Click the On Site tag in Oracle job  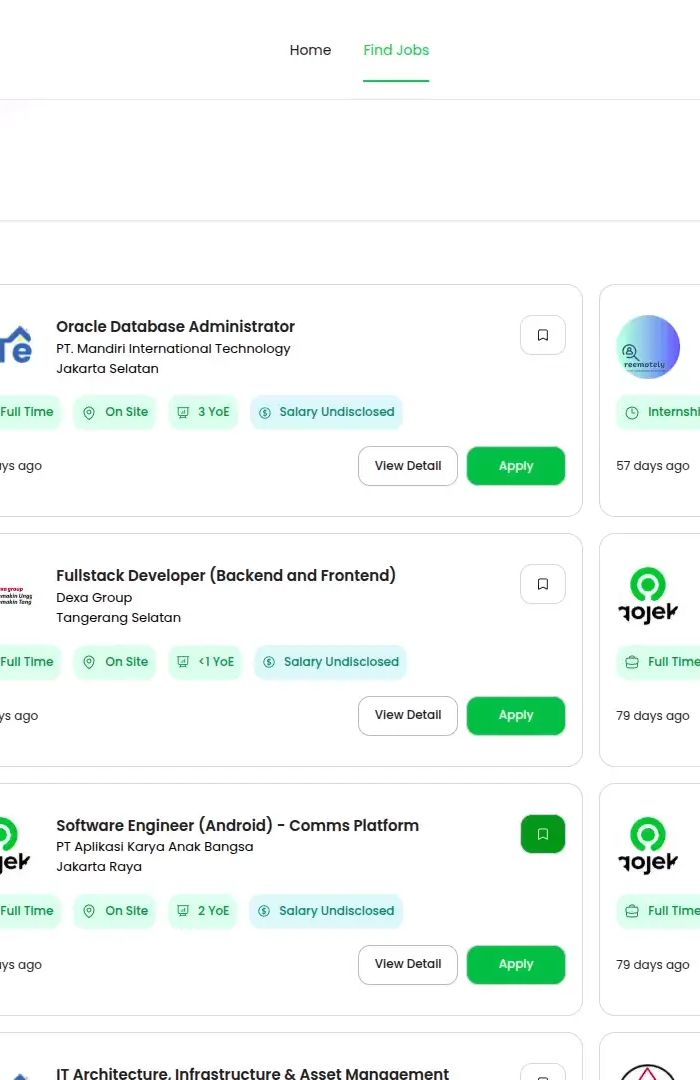[x=115, y=412]
